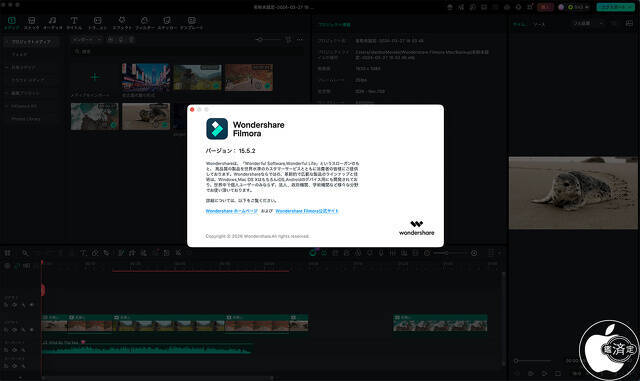Open the Wondershare homepage link
The height and width of the screenshot is (381, 640).
click(x=231, y=211)
